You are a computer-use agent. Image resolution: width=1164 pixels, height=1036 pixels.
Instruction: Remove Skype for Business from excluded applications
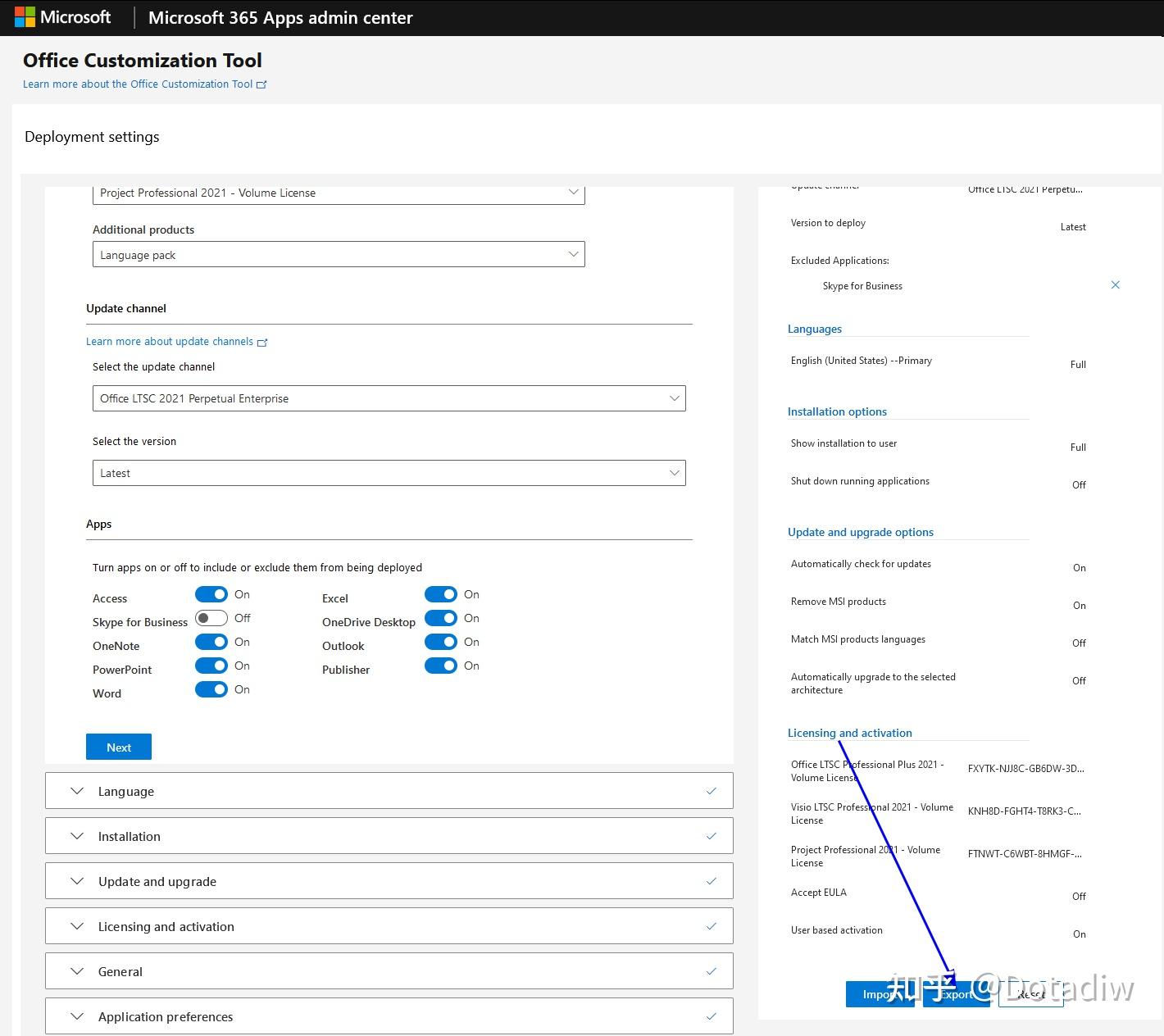[1116, 284]
